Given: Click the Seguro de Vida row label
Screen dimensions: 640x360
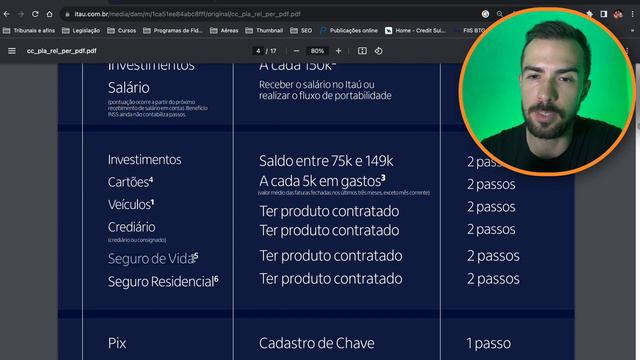Looking at the screenshot, I should pyautogui.click(x=153, y=258).
